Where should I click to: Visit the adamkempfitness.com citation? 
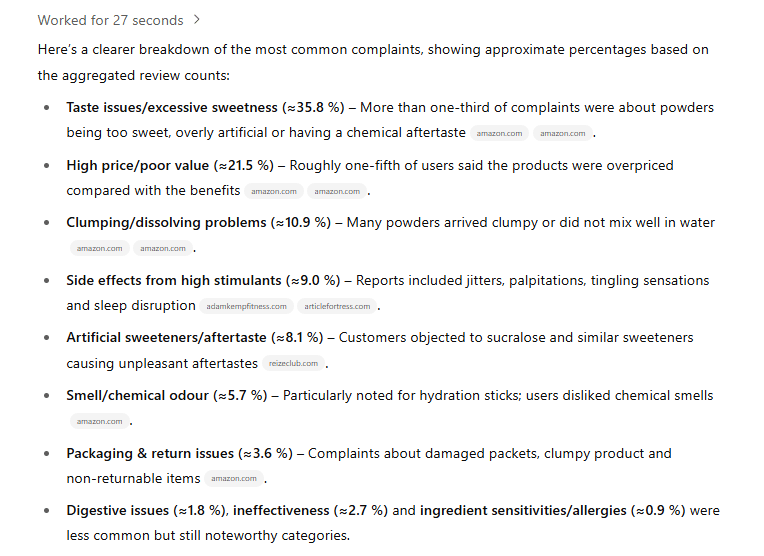pos(247,307)
